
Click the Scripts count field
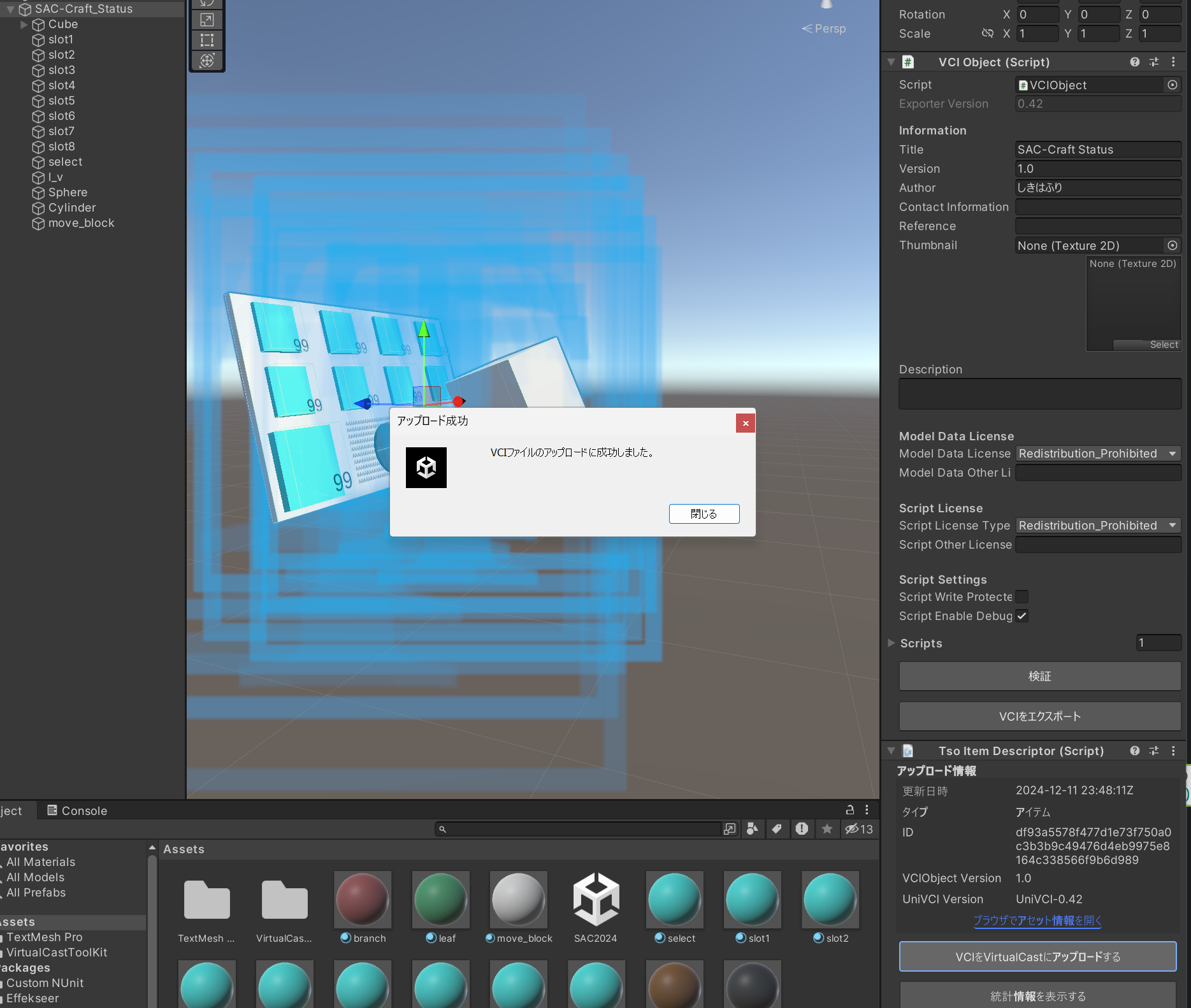pyautogui.click(x=1159, y=643)
